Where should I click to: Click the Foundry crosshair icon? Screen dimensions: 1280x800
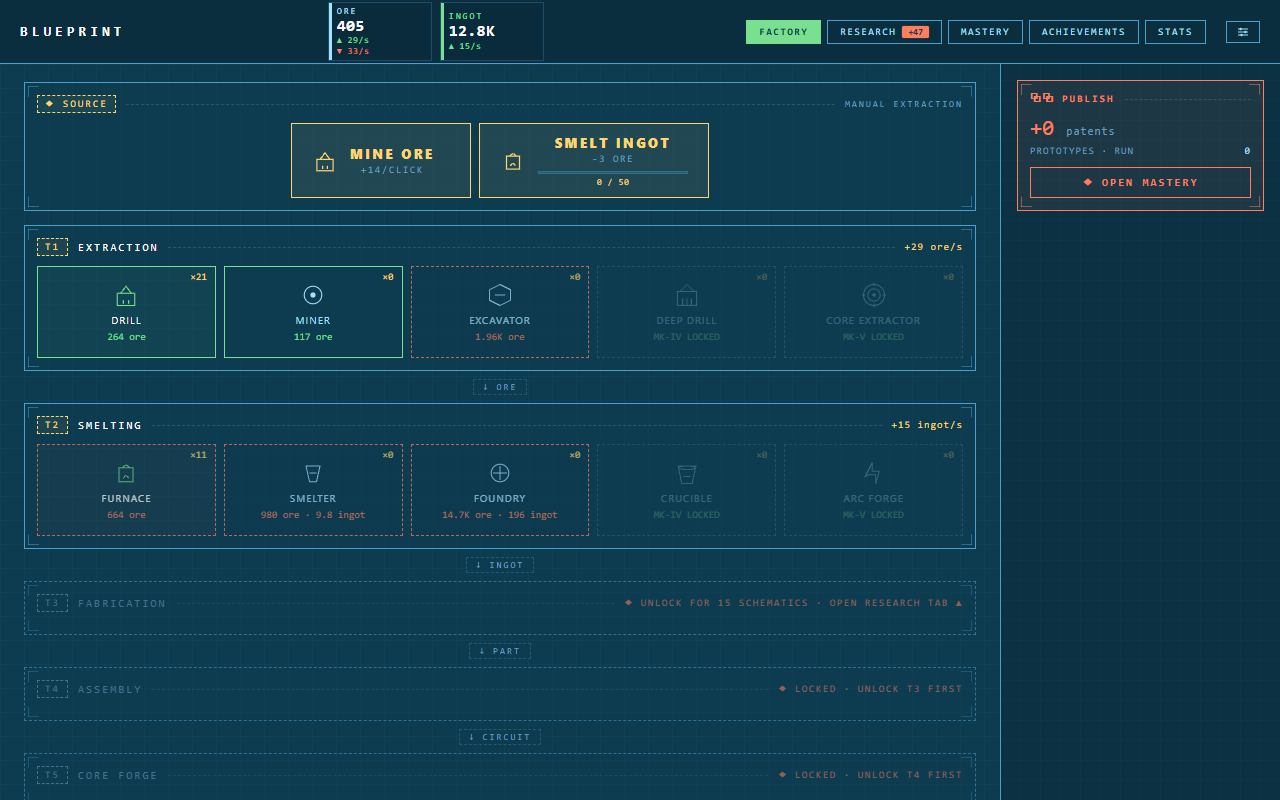(500, 473)
